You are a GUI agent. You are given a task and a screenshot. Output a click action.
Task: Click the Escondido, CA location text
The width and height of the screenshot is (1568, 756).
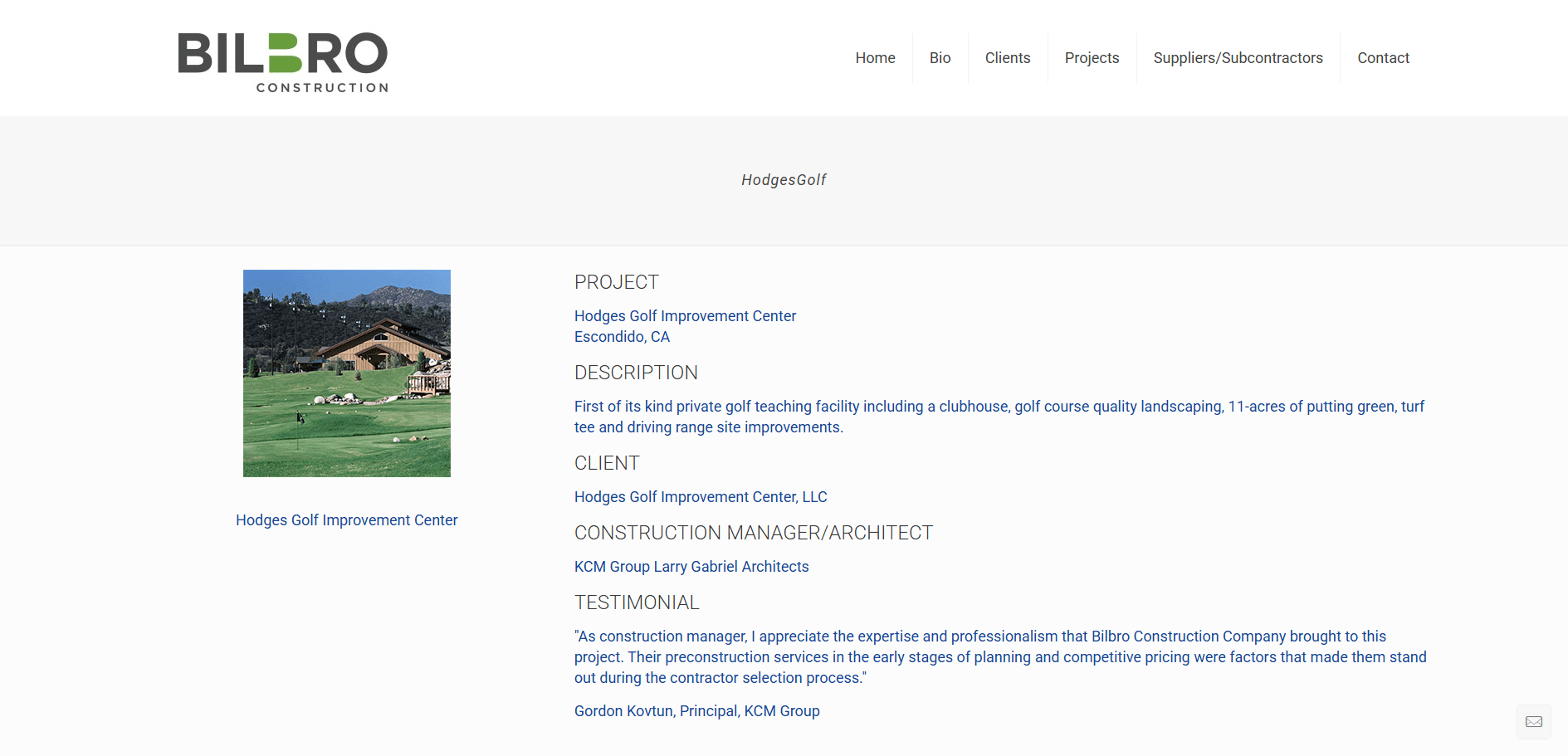[622, 337]
